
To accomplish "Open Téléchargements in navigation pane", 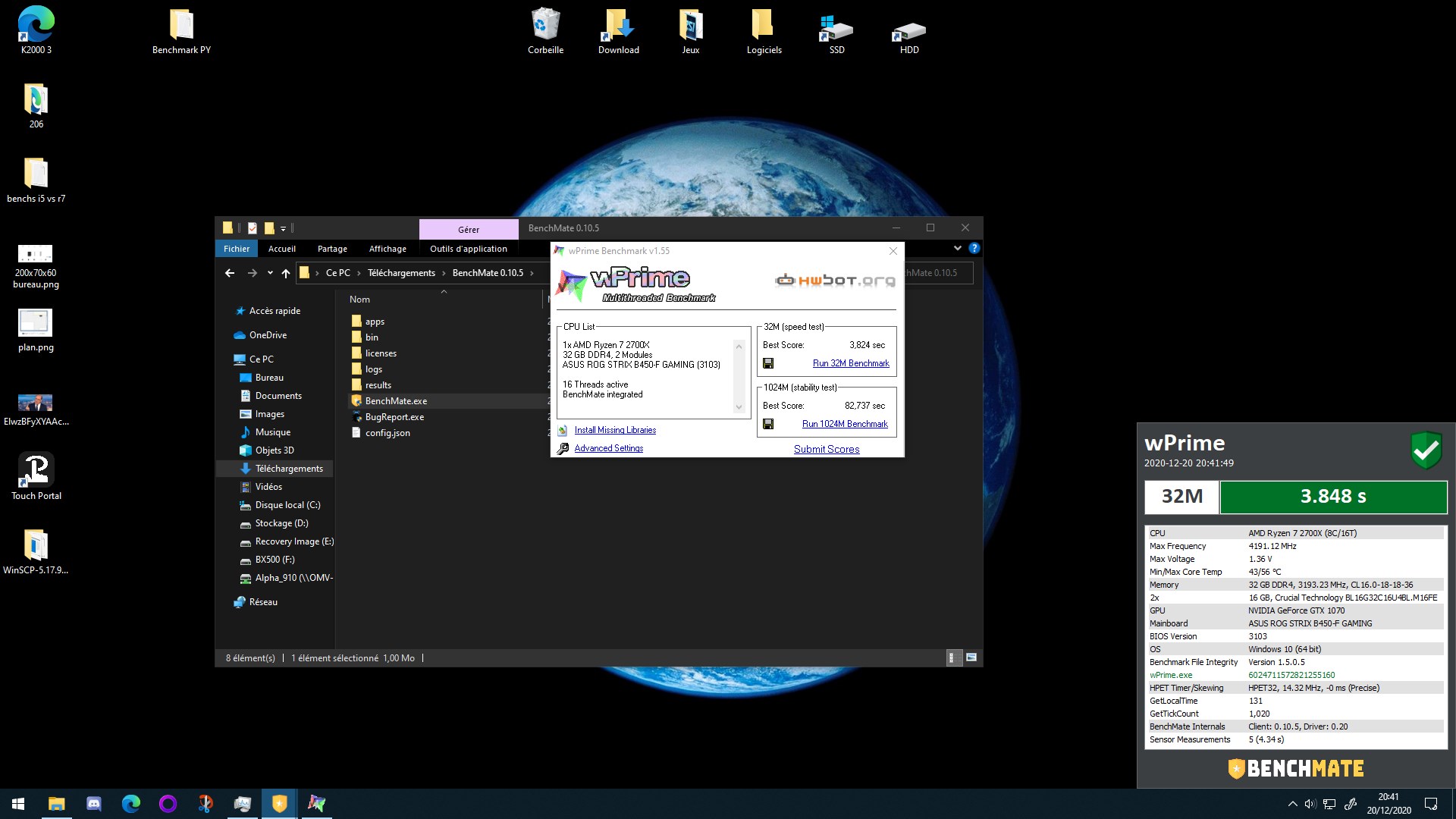I will (x=289, y=469).
